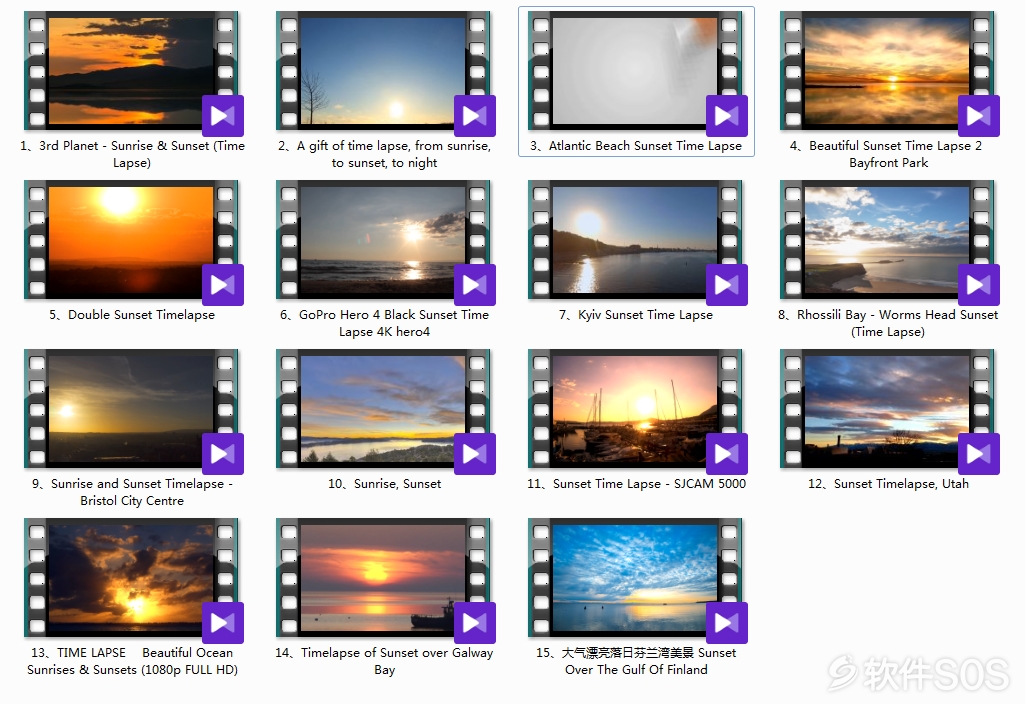Viewport: 1025px width, 704px height.
Task: Click the file name 'Sunrise, Sunset'
Action: pyautogui.click(x=384, y=484)
